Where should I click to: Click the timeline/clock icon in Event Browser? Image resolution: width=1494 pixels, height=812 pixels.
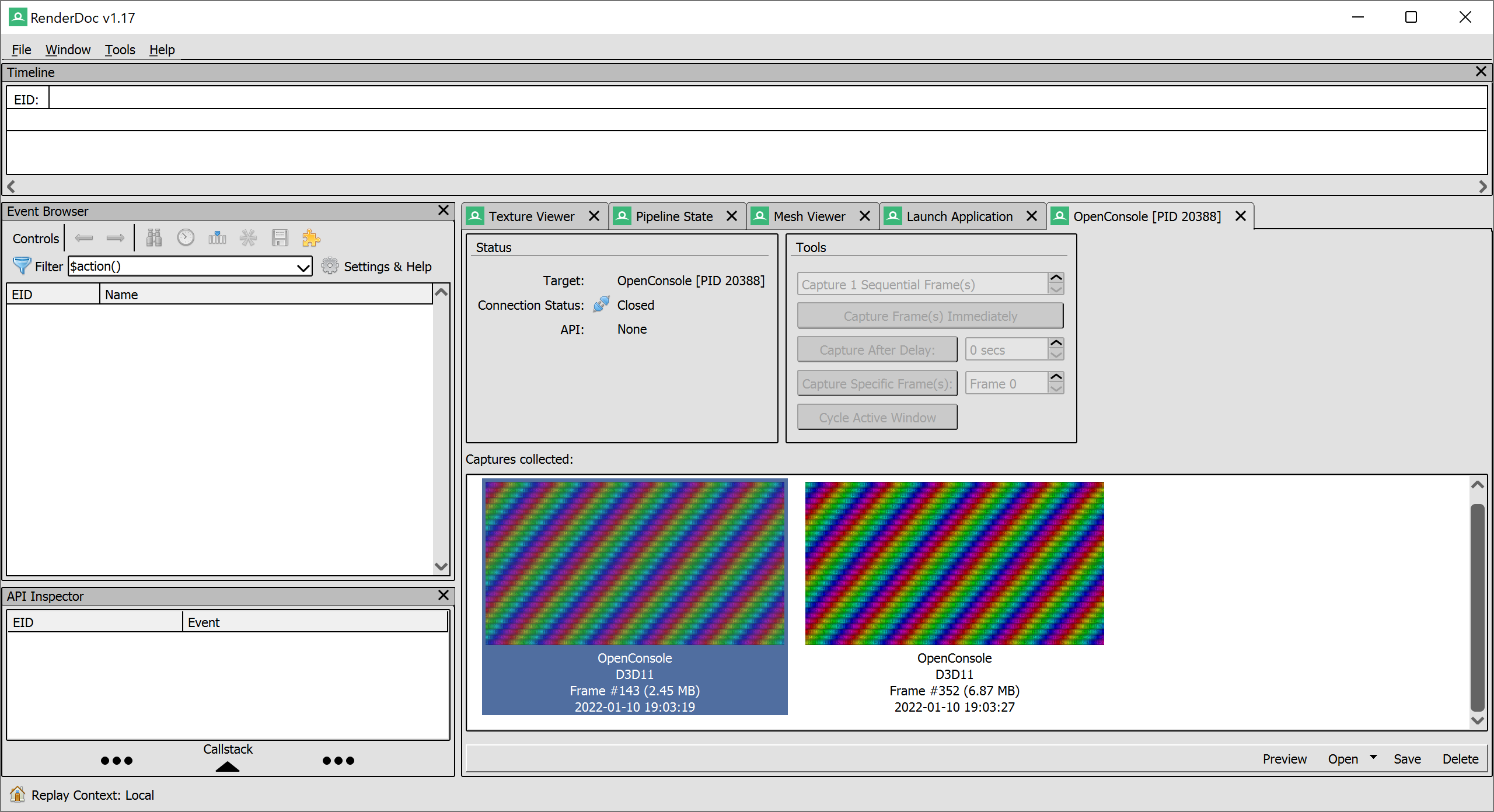pos(185,238)
